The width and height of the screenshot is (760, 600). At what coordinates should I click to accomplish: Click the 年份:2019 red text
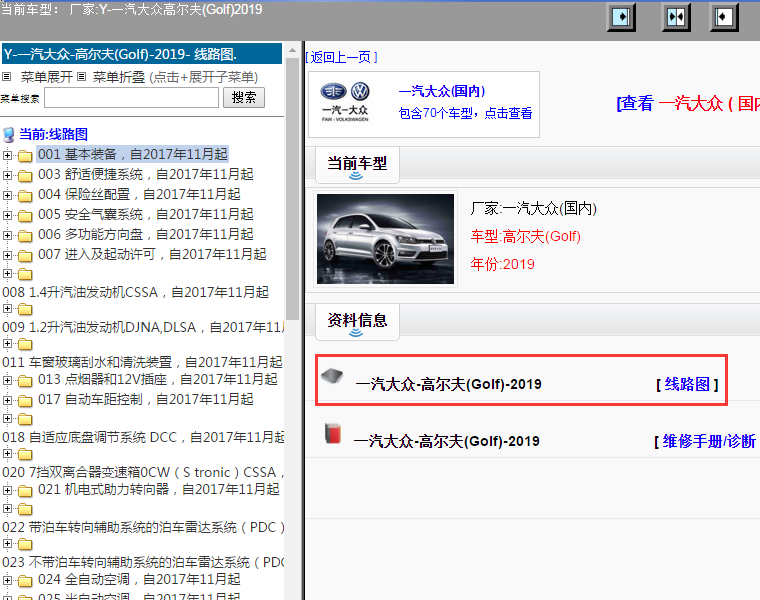(x=502, y=264)
